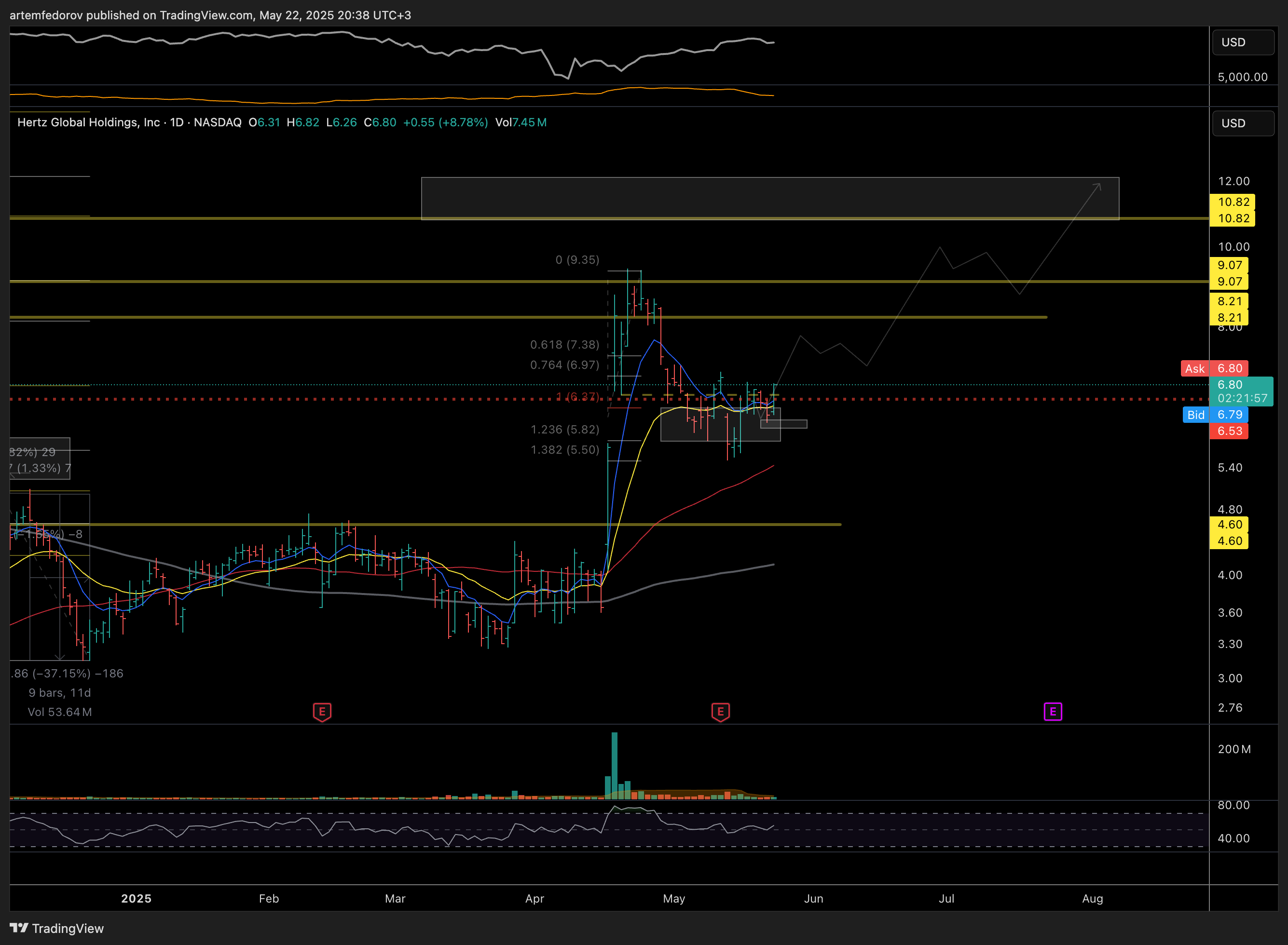Click the May label on the time axis
The image size is (1288, 945).
pos(674,899)
